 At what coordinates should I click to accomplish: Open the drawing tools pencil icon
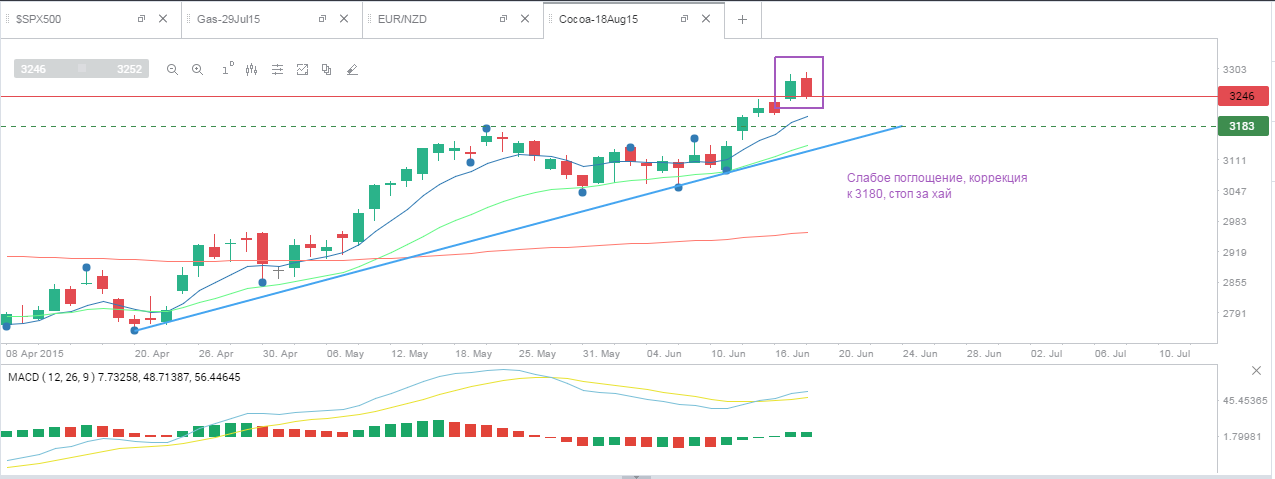351,70
